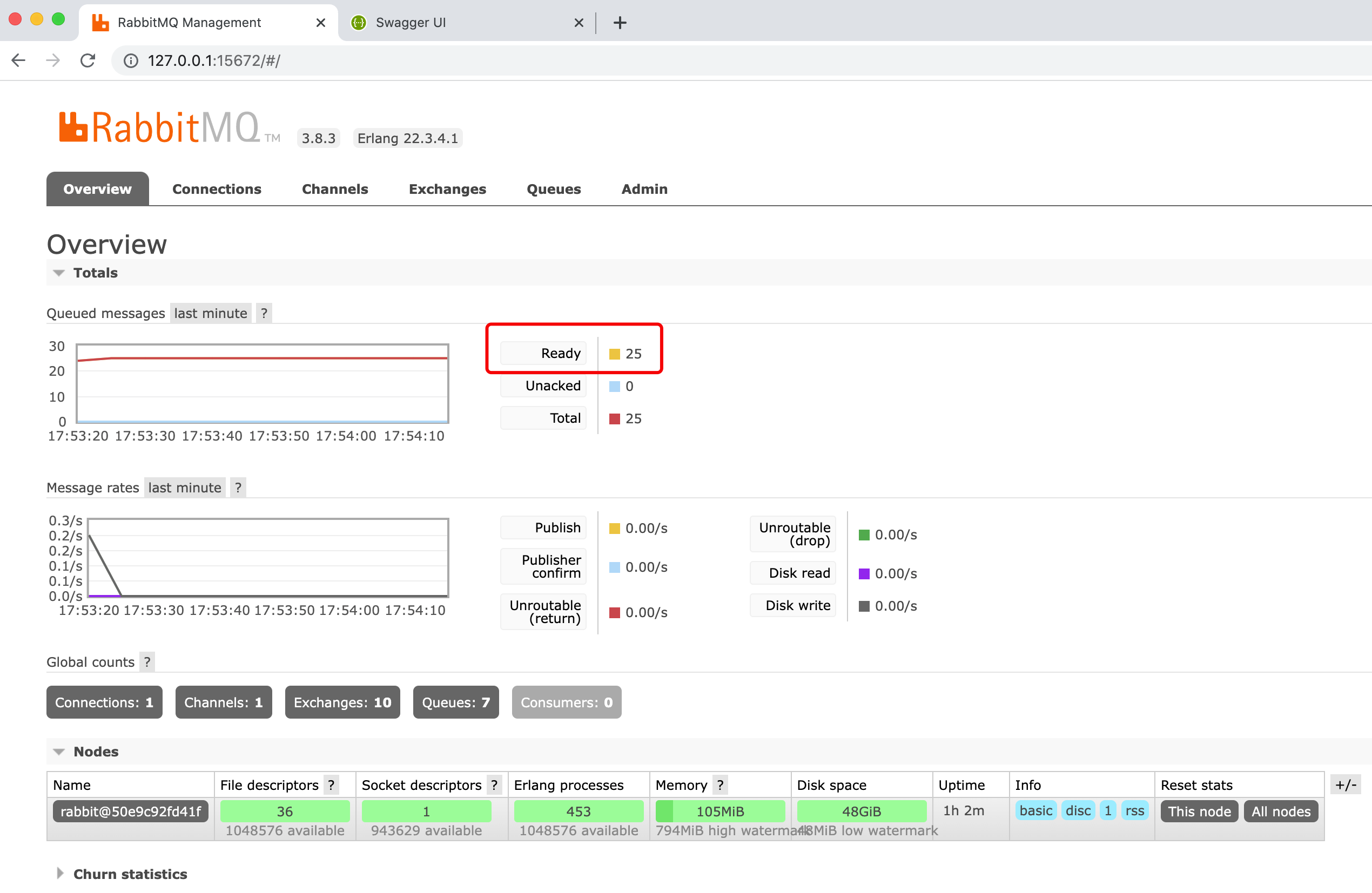Click the purple Disk read swatch
Viewport: 1372px width, 893px height.
(864, 574)
